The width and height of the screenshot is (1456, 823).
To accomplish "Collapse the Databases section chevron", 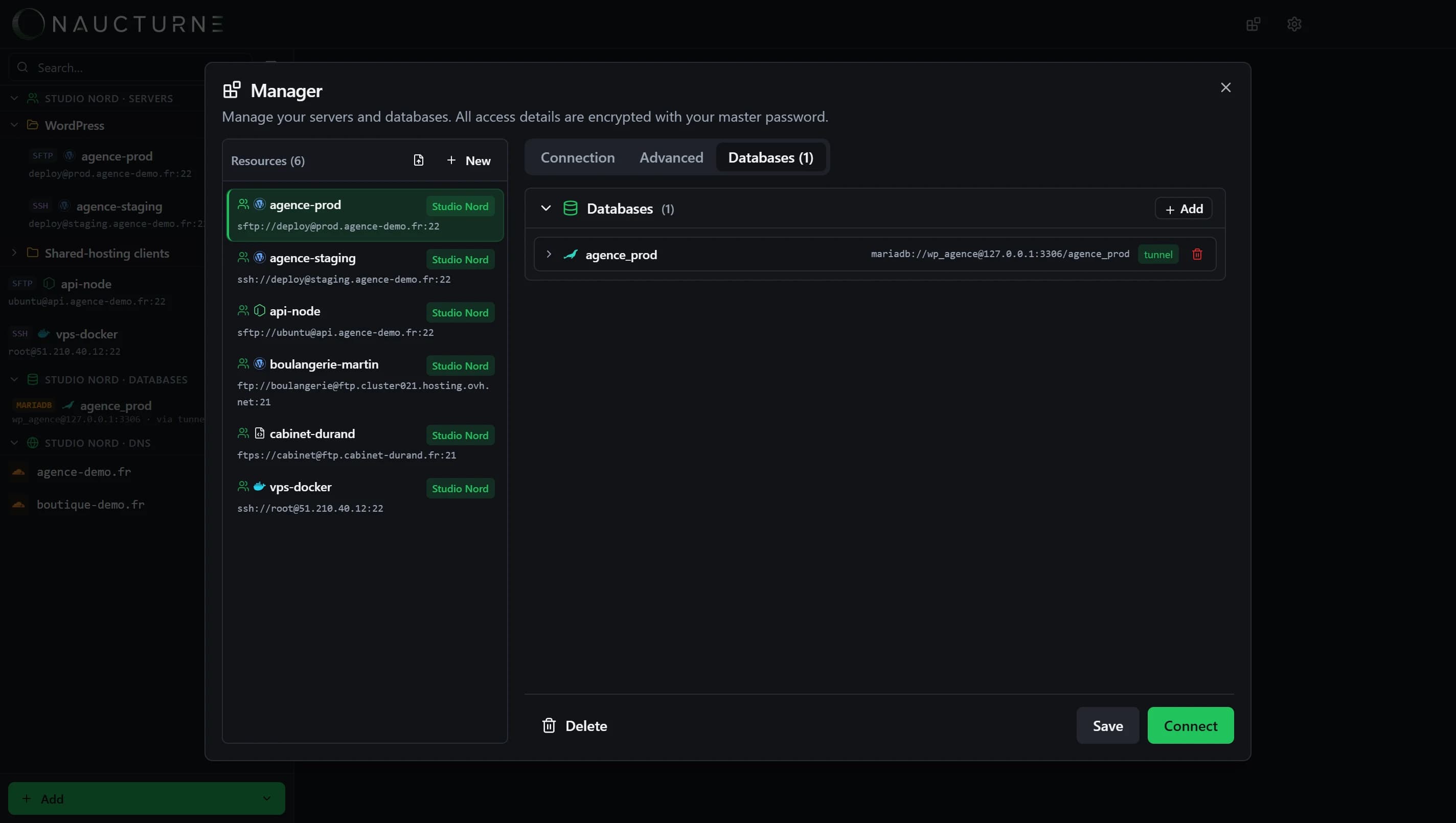I will (546, 208).
